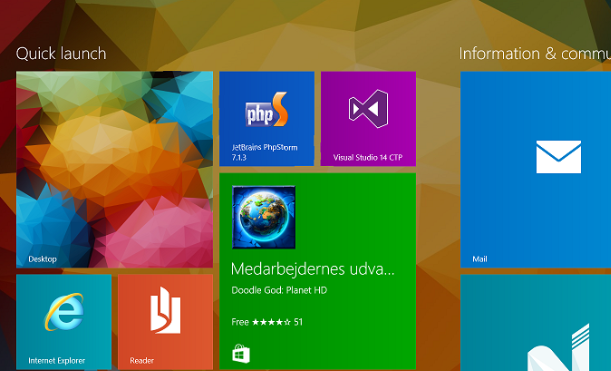Click the Internet Explorer e logo
The image size is (611, 371).
click(64, 312)
